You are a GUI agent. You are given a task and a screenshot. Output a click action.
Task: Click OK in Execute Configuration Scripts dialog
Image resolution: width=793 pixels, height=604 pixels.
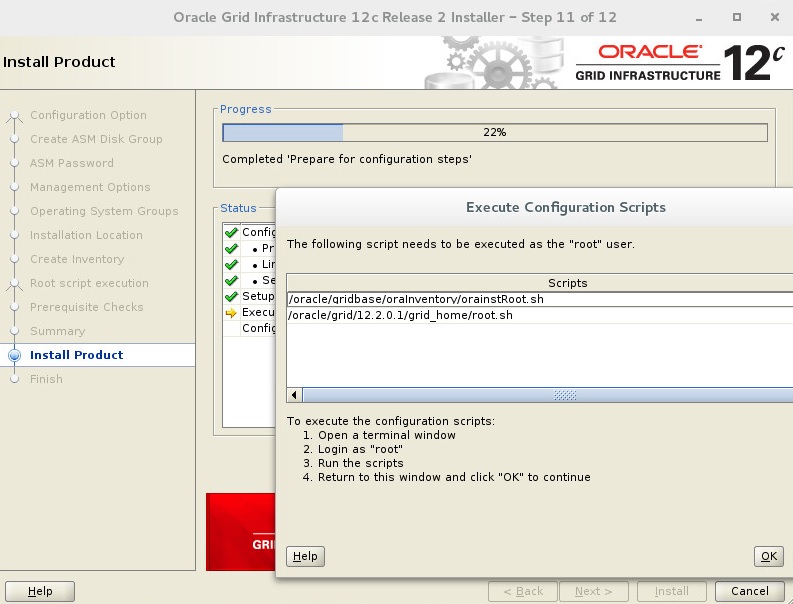coord(768,556)
